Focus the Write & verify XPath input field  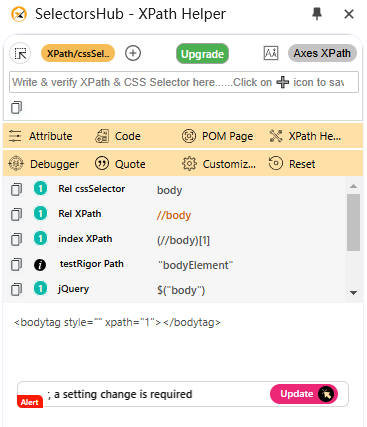click(x=184, y=82)
